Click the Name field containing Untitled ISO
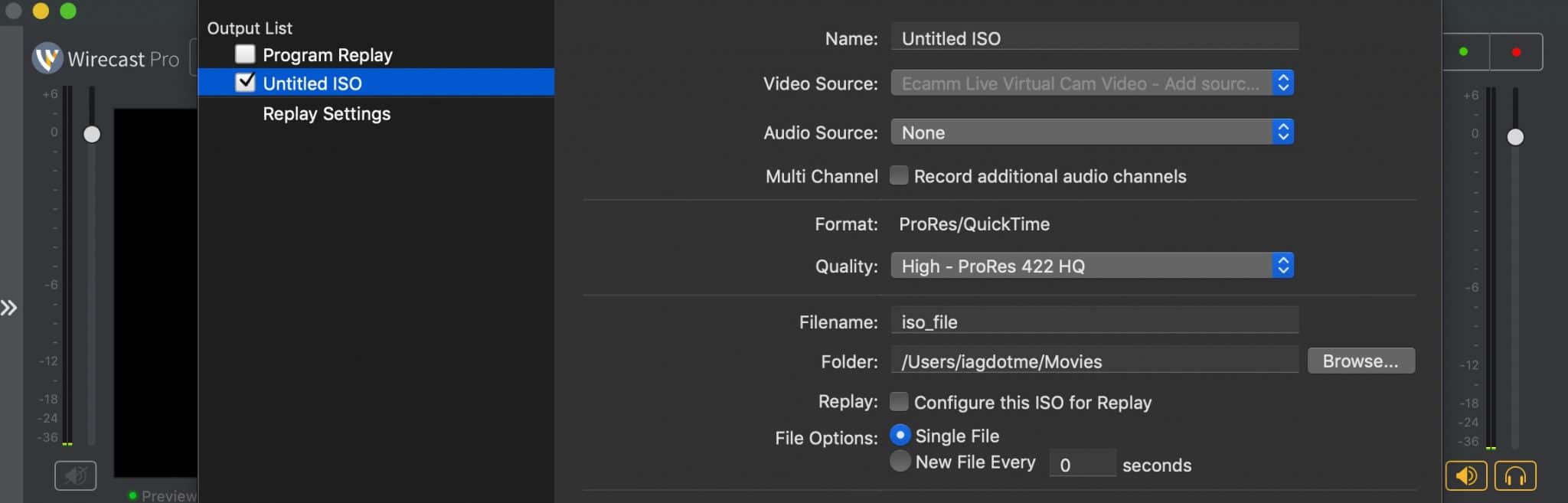Screen dimensions: 1568x503 click(1094, 38)
